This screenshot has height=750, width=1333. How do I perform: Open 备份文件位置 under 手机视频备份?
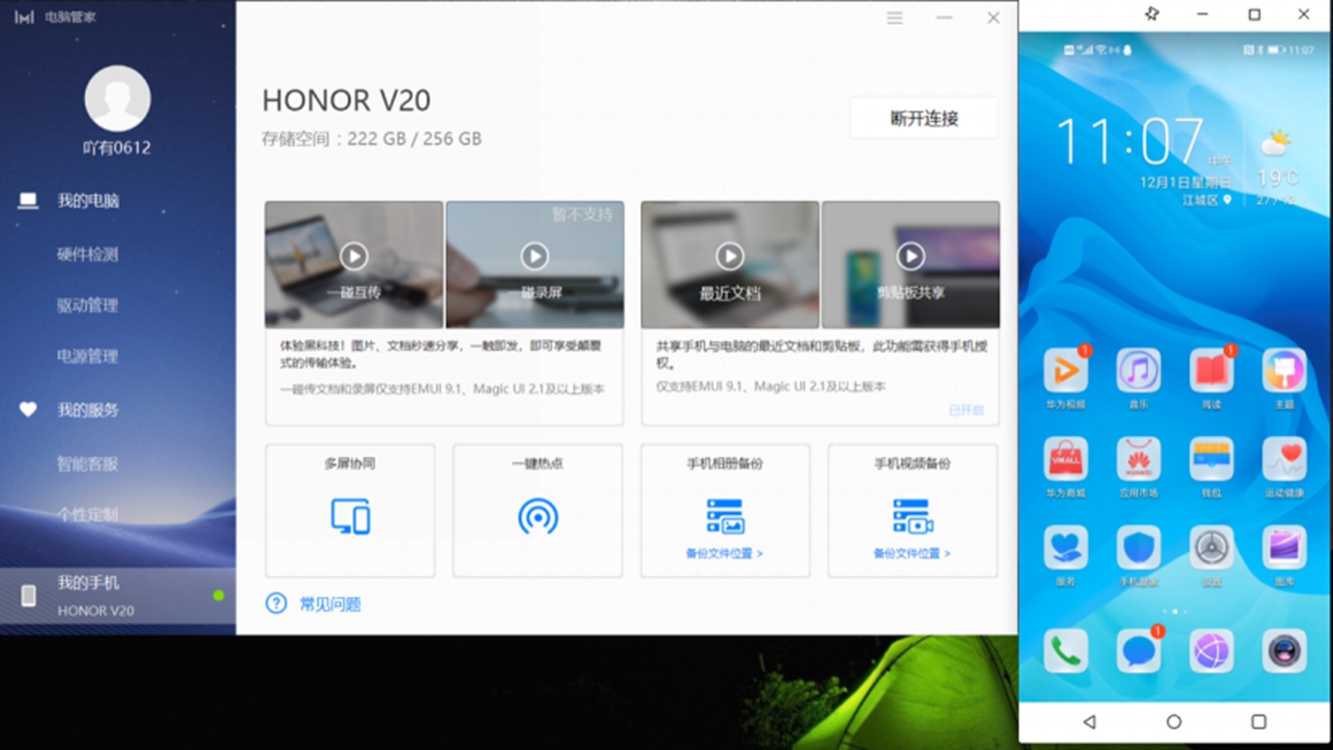[x=912, y=553]
